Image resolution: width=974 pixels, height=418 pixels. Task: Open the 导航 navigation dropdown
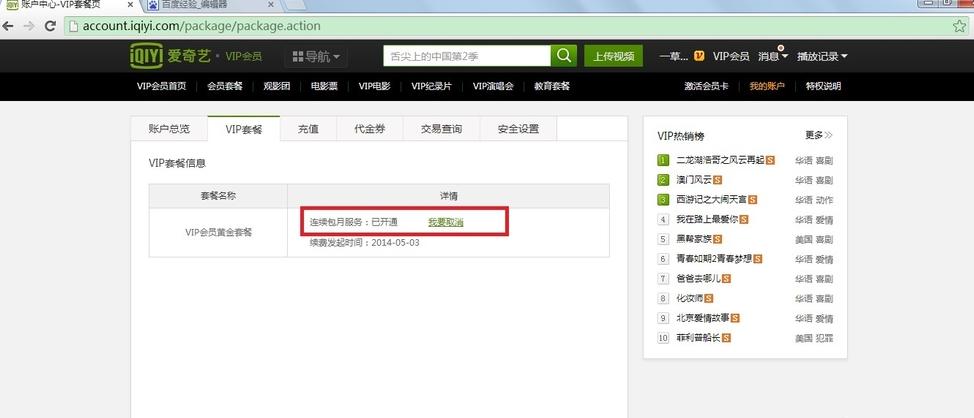(x=316, y=57)
